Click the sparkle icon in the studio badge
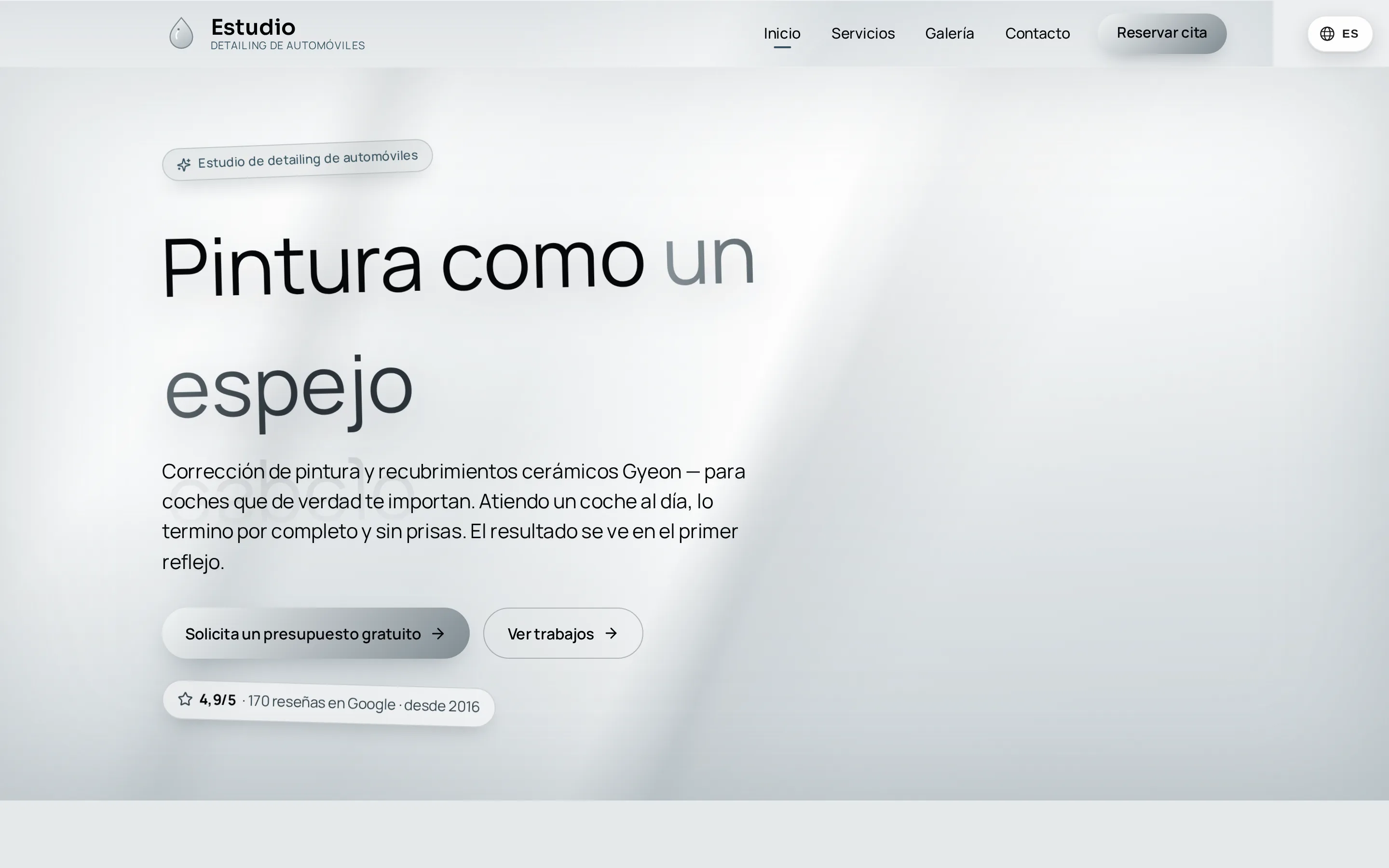The height and width of the screenshot is (868, 1389). click(x=184, y=165)
